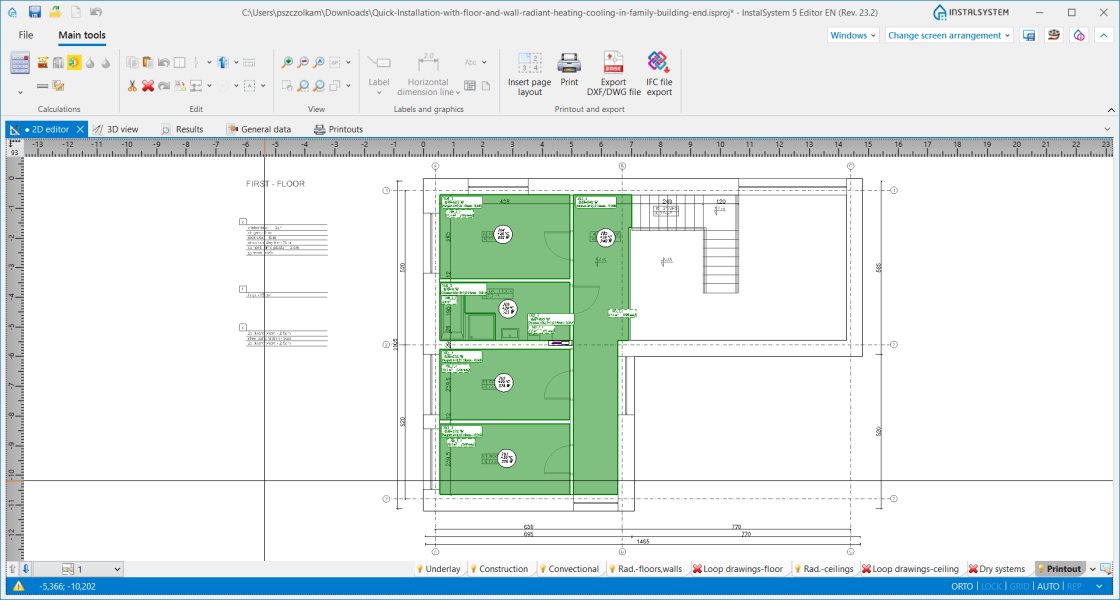Click the zoom out magnifier icon
The width and height of the screenshot is (1120, 600).
[303, 63]
